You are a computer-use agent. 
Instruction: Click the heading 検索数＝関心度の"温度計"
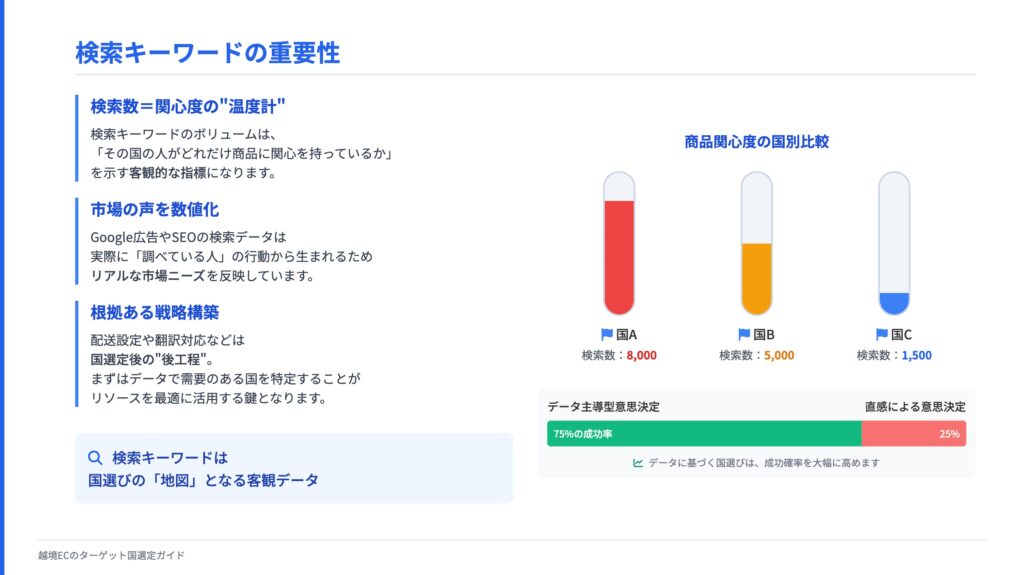[x=188, y=107]
